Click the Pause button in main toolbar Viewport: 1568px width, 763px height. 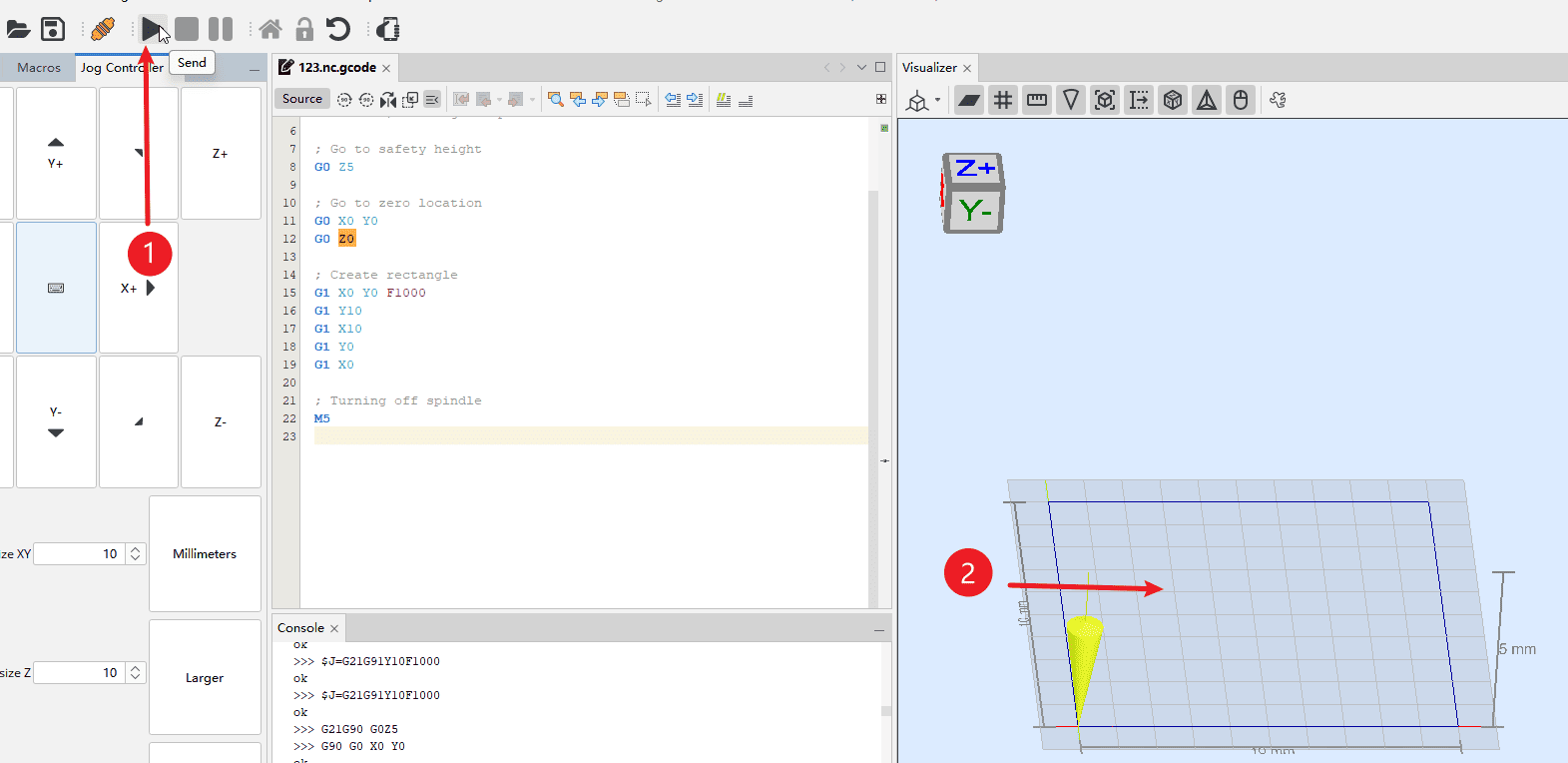(221, 29)
